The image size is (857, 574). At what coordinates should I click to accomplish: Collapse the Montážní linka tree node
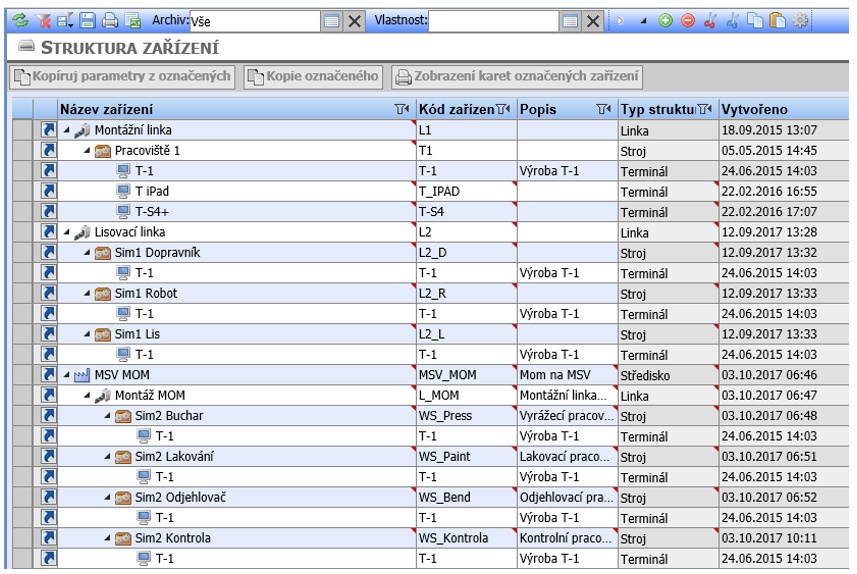[x=67, y=130]
